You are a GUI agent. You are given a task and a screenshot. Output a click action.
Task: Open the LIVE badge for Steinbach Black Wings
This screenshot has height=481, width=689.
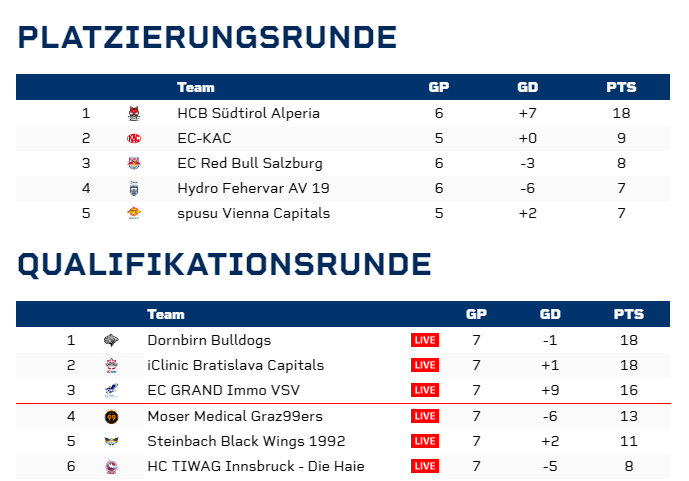(x=425, y=441)
